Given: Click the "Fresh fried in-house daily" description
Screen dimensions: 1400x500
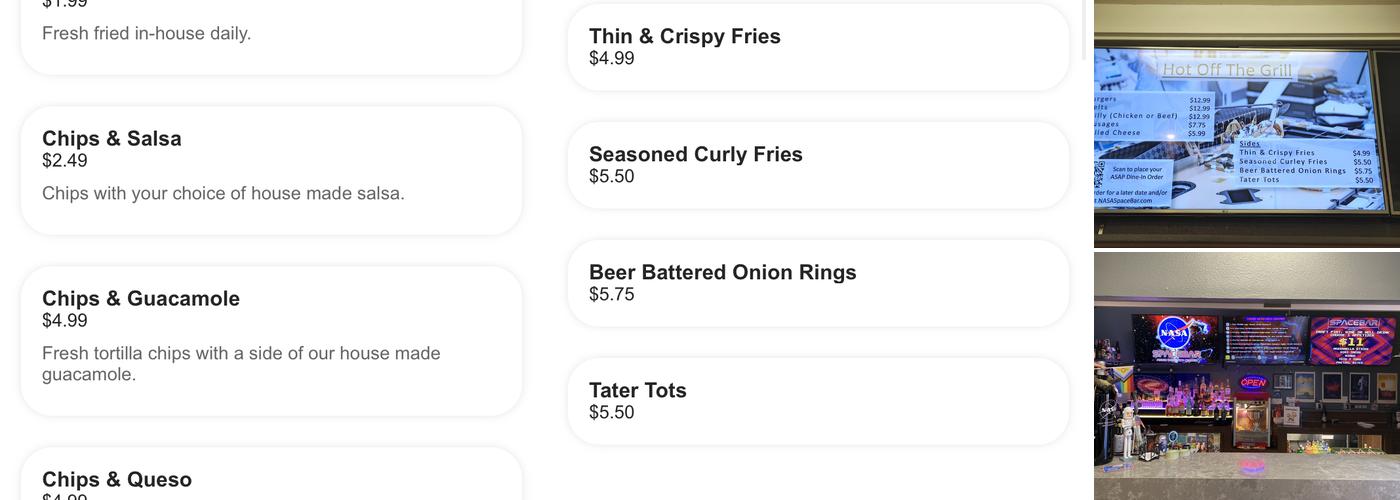Looking at the screenshot, I should [146, 34].
